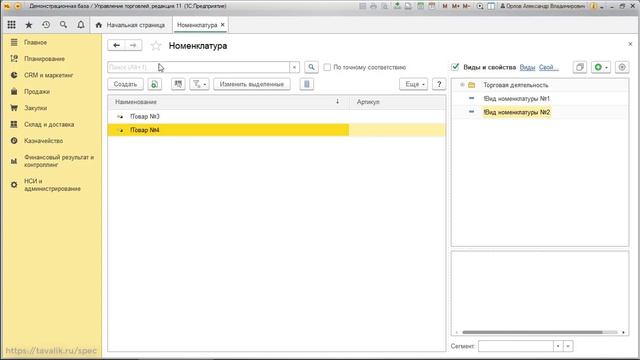640x360 pixels.
Task: Select Вид номенклатуры №1
Action: pyautogui.click(x=517, y=98)
